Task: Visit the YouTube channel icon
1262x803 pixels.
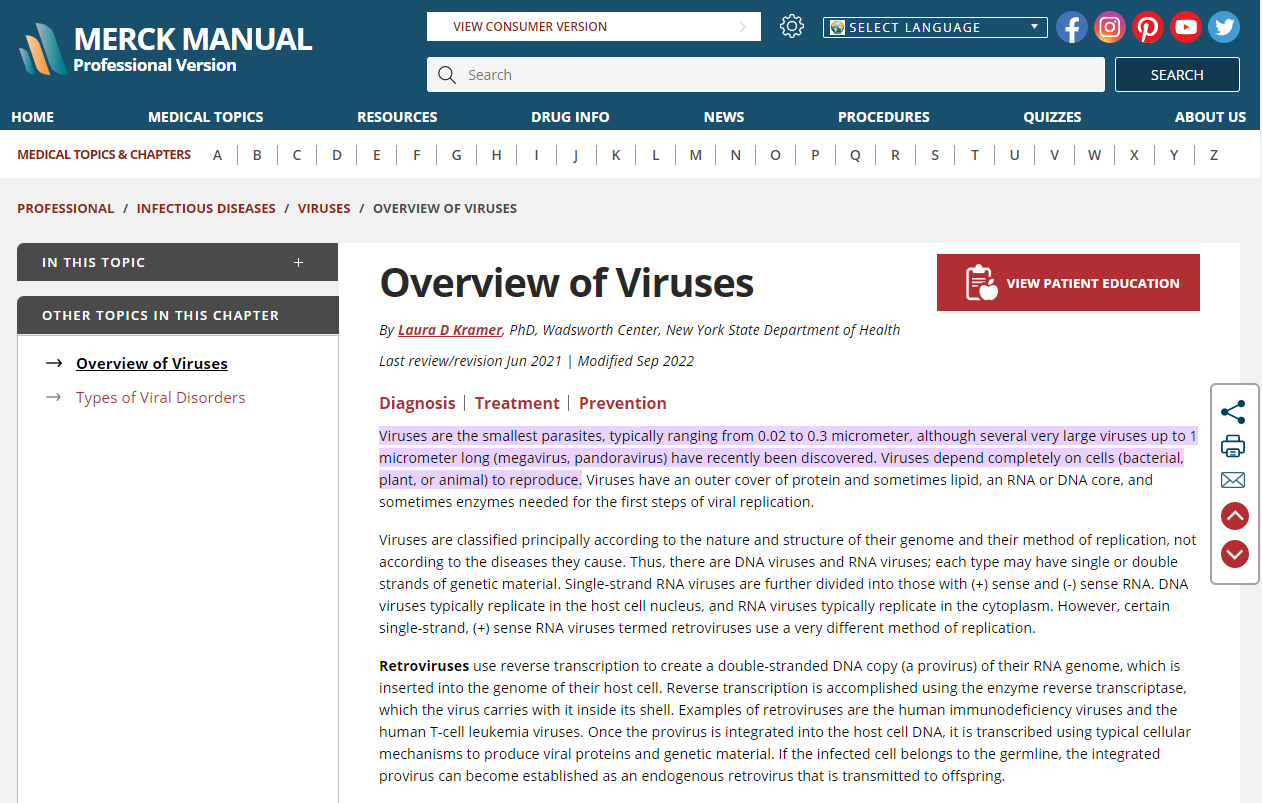Action: coord(1186,27)
